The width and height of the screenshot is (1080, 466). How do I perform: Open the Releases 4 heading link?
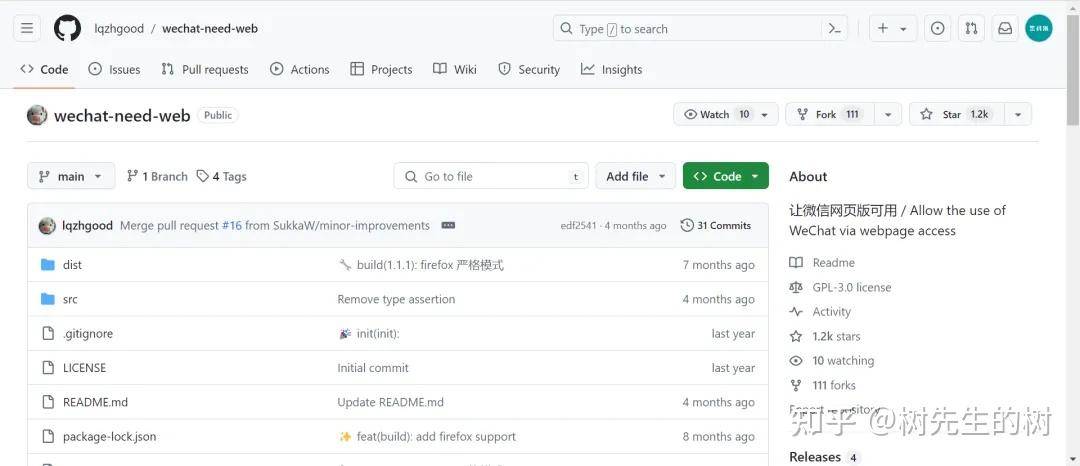coord(823,457)
